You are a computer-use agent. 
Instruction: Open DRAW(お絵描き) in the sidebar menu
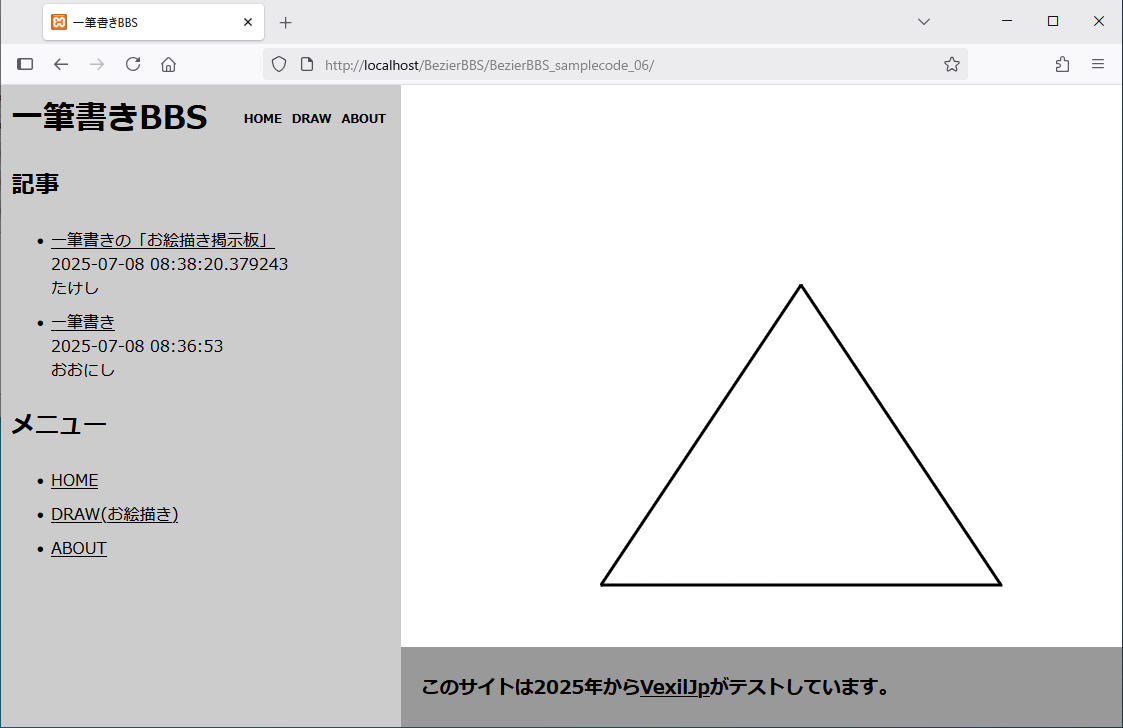pos(115,514)
